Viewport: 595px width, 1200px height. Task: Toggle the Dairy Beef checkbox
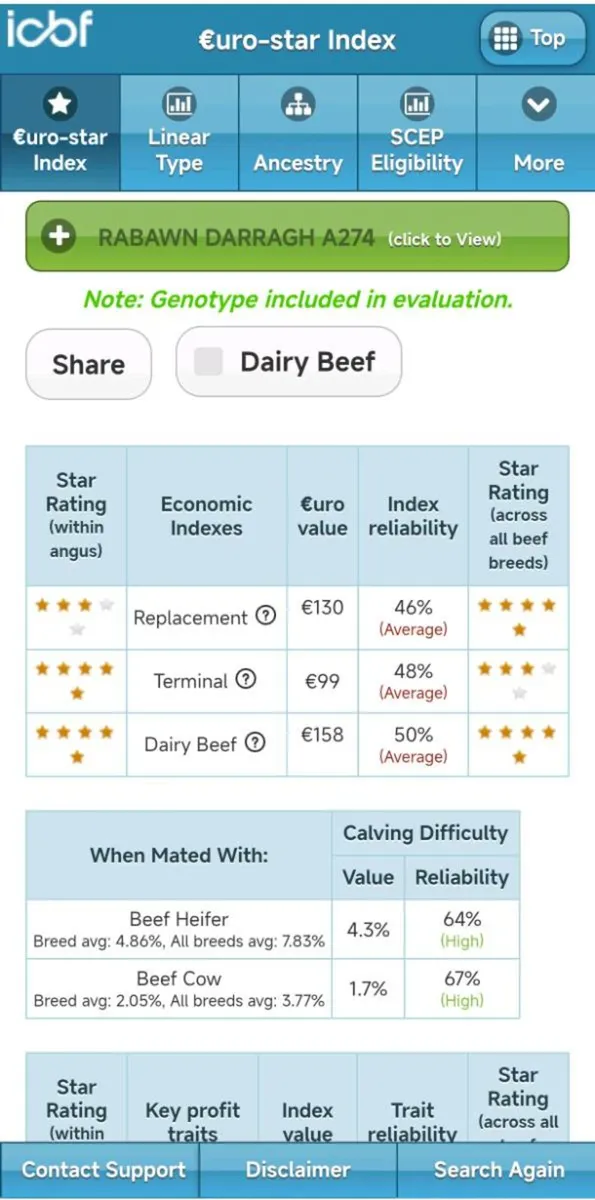point(208,361)
